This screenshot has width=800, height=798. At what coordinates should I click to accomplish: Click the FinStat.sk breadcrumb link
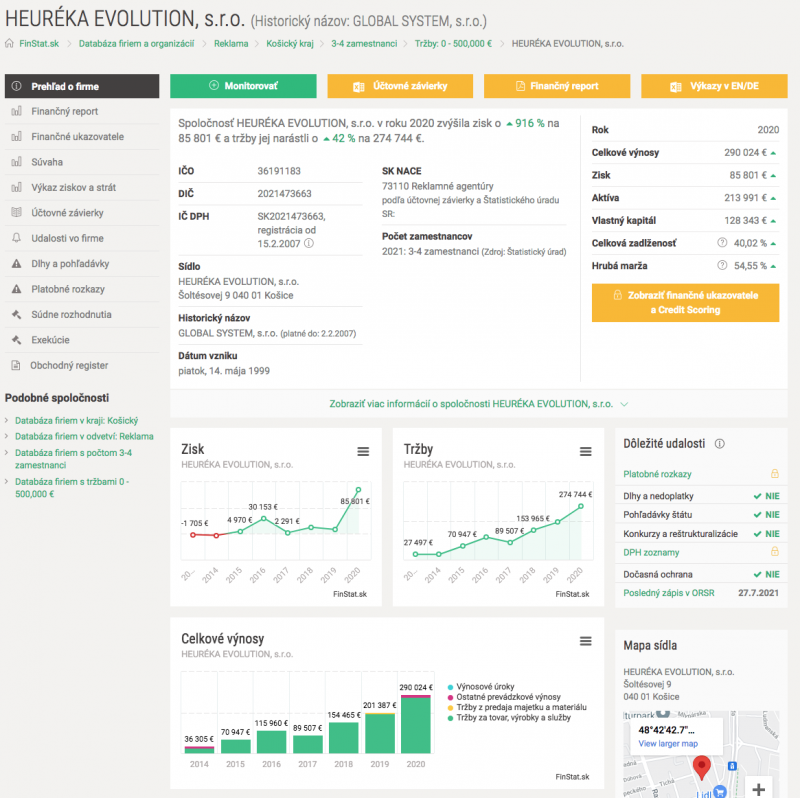click(x=39, y=43)
